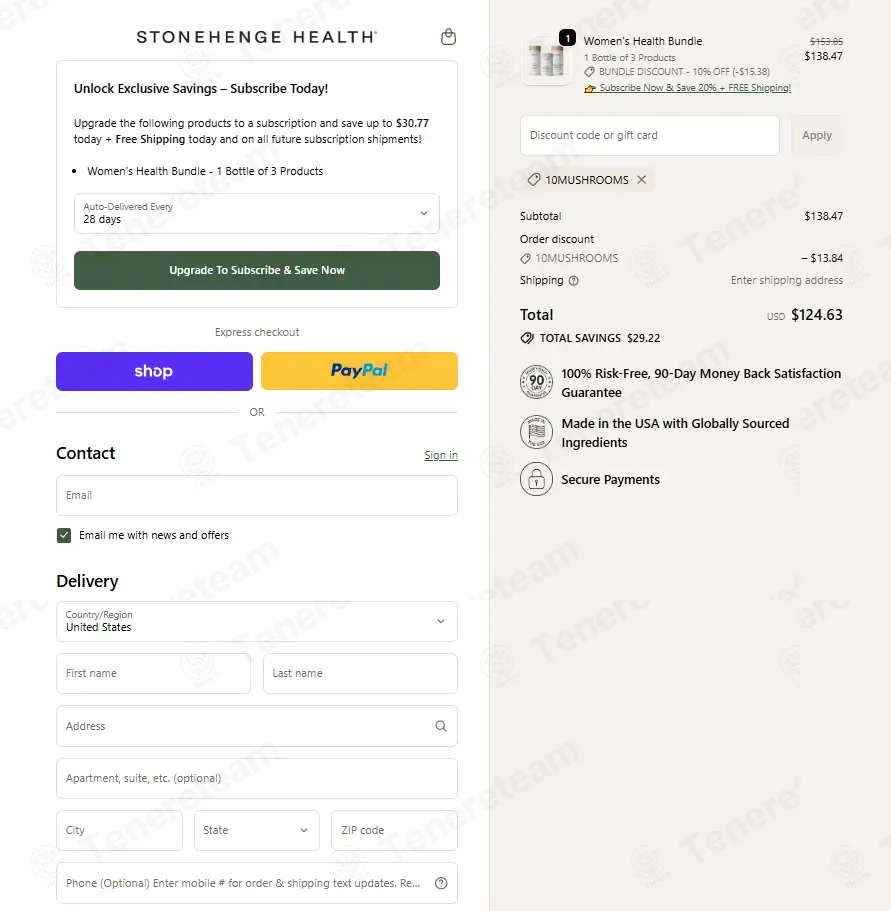Open the shopping bag cart icon
Image resolution: width=891 pixels, height=911 pixels.
(448, 37)
